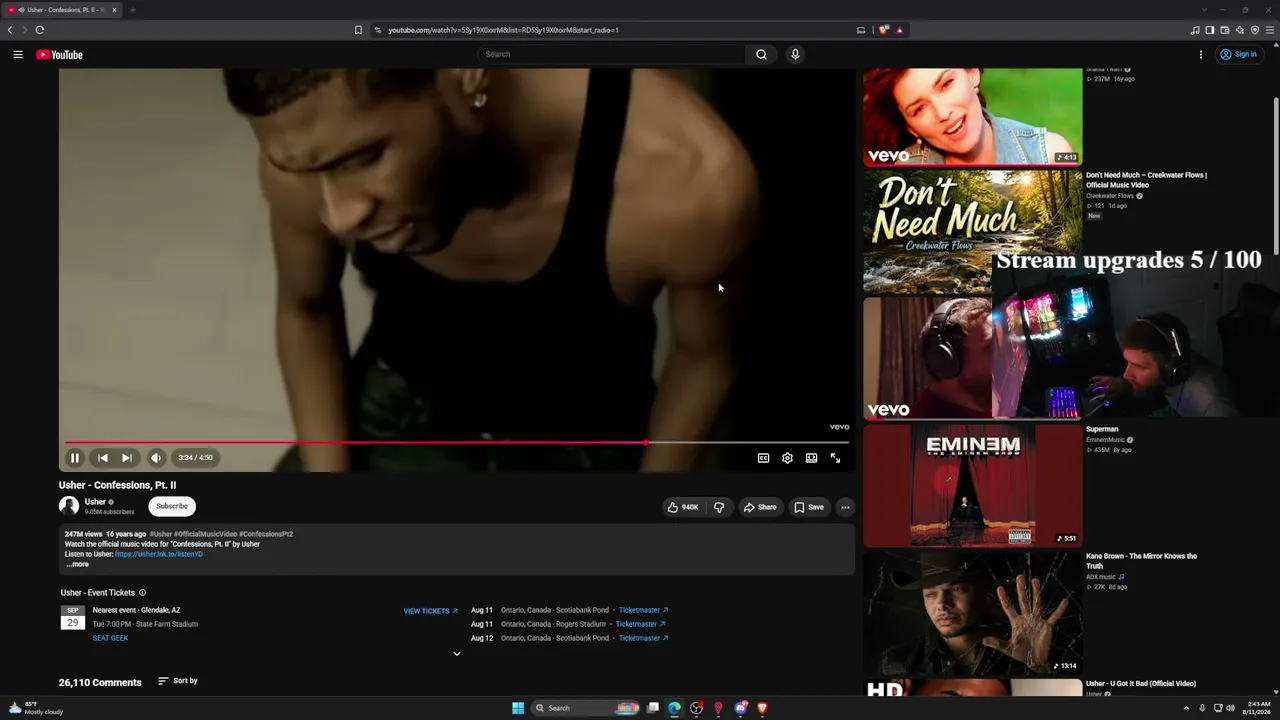1280x720 pixels.
Task: Open the browser media control music-note icon
Action: pos(1195,30)
